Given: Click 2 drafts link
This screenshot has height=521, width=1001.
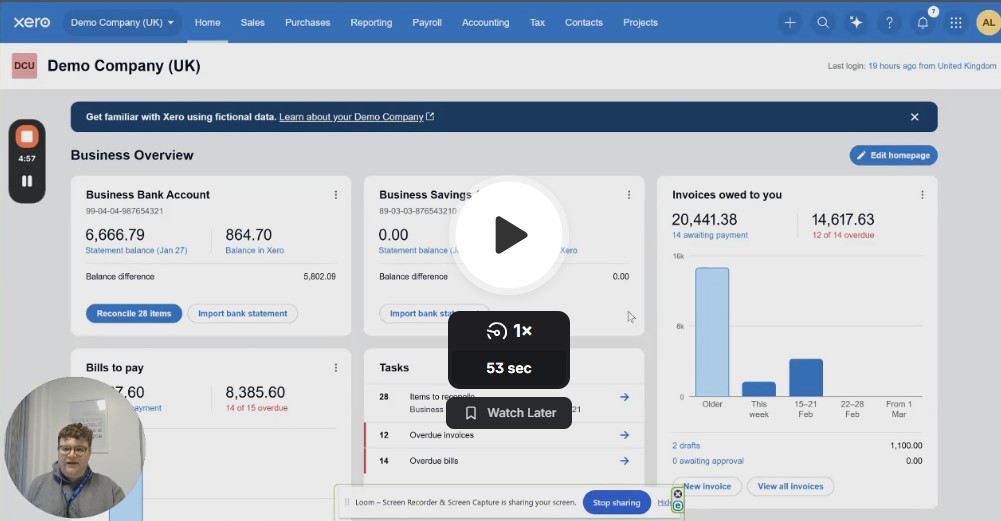Looking at the screenshot, I should pos(686,446).
